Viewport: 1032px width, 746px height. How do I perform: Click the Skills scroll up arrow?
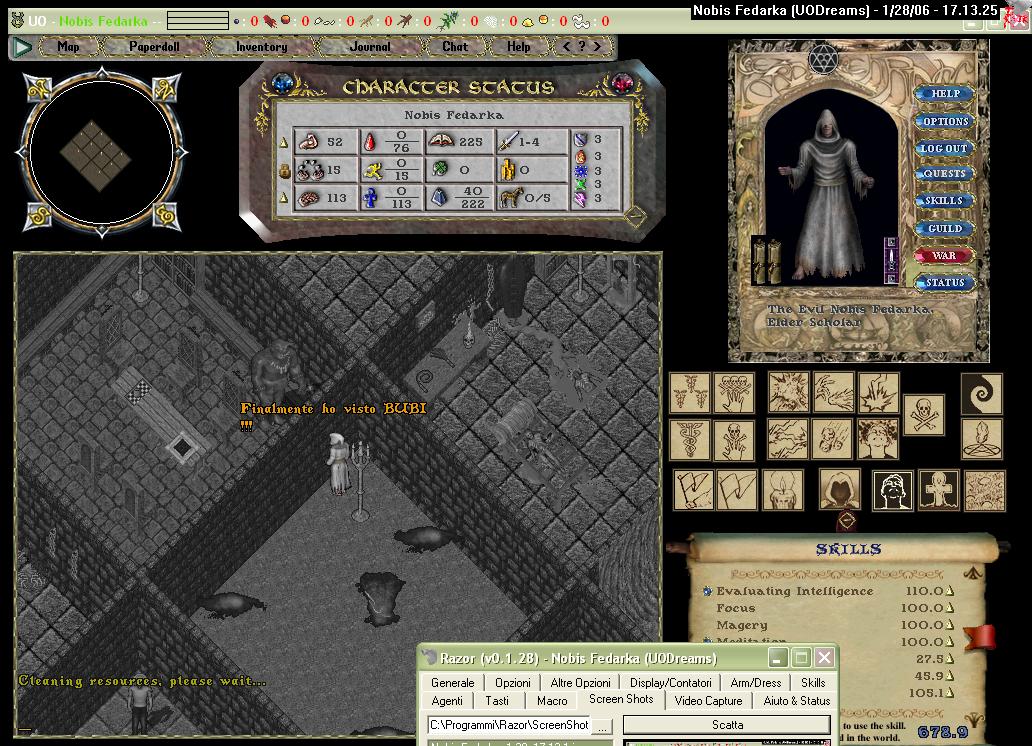973,573
